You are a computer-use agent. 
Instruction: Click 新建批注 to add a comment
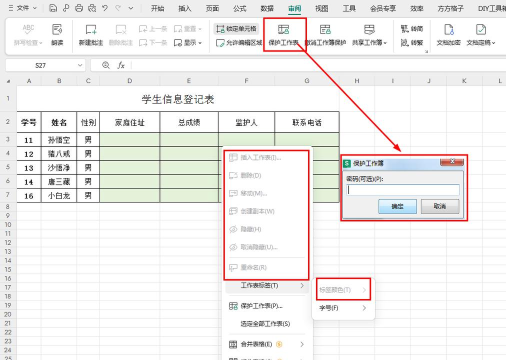click(91, 35)
